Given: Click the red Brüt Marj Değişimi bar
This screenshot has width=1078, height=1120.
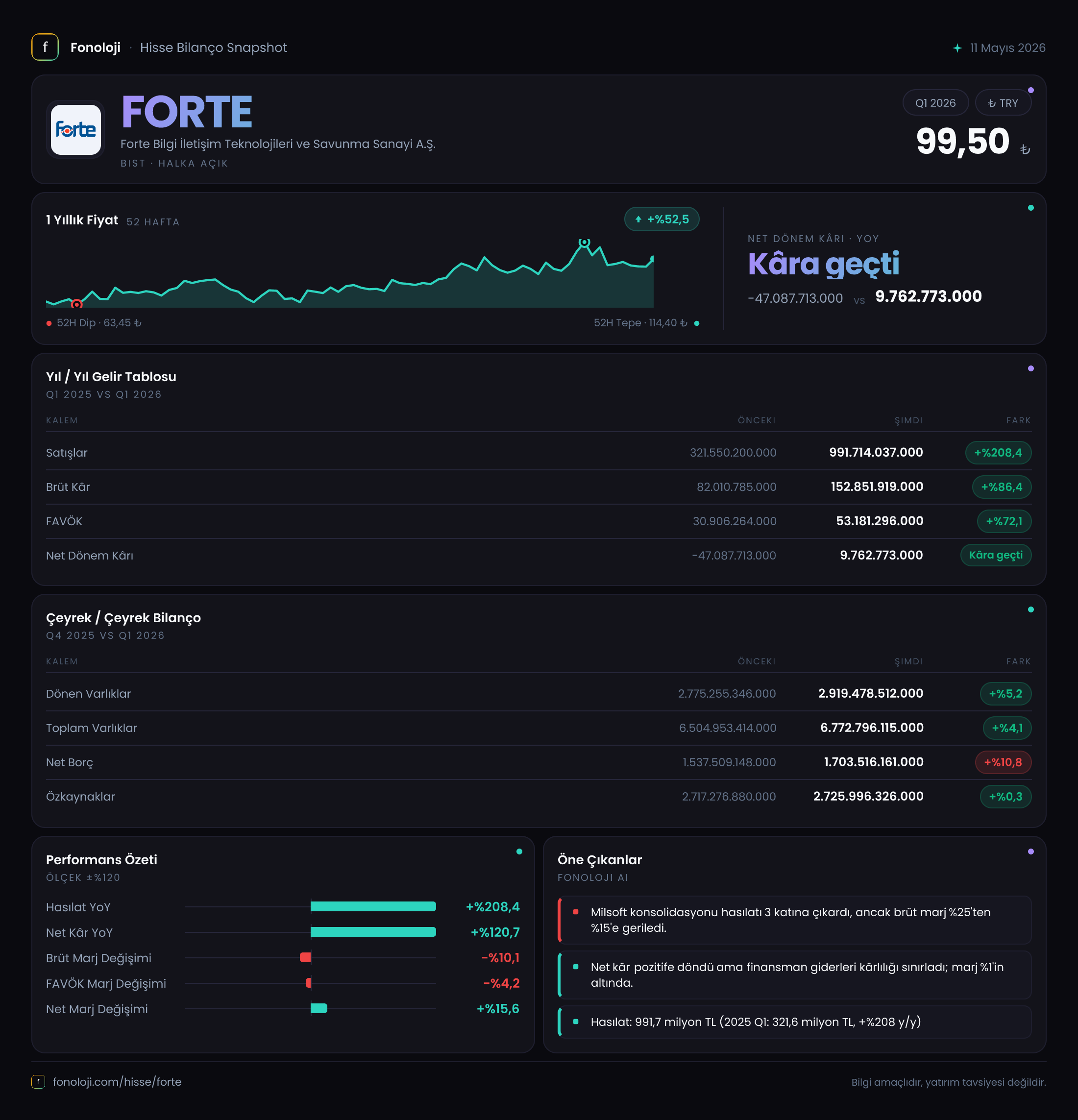Looking at the screenshot, I should 305,957.
